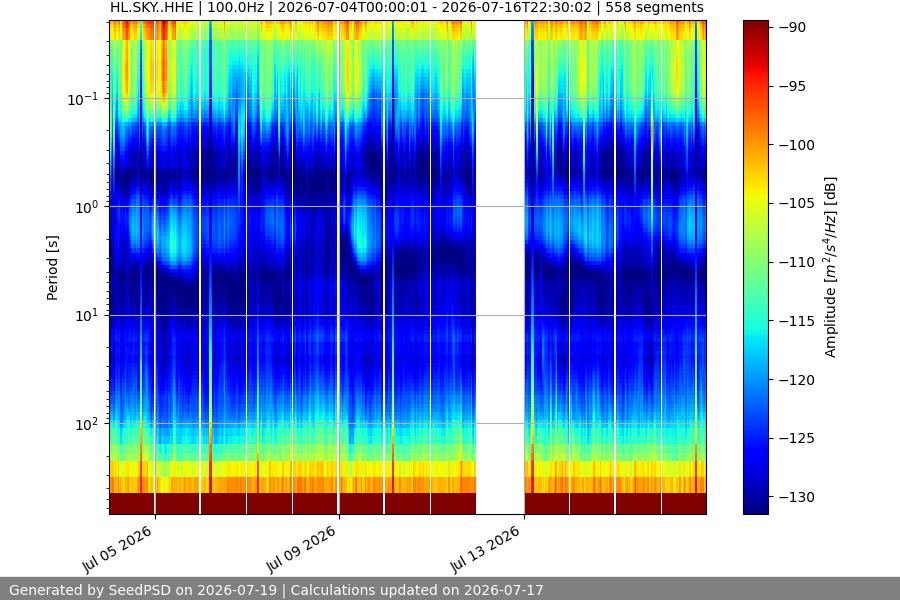Click the −115 colorbar tick label
The image size is (900, 600).
pos(797,321)
